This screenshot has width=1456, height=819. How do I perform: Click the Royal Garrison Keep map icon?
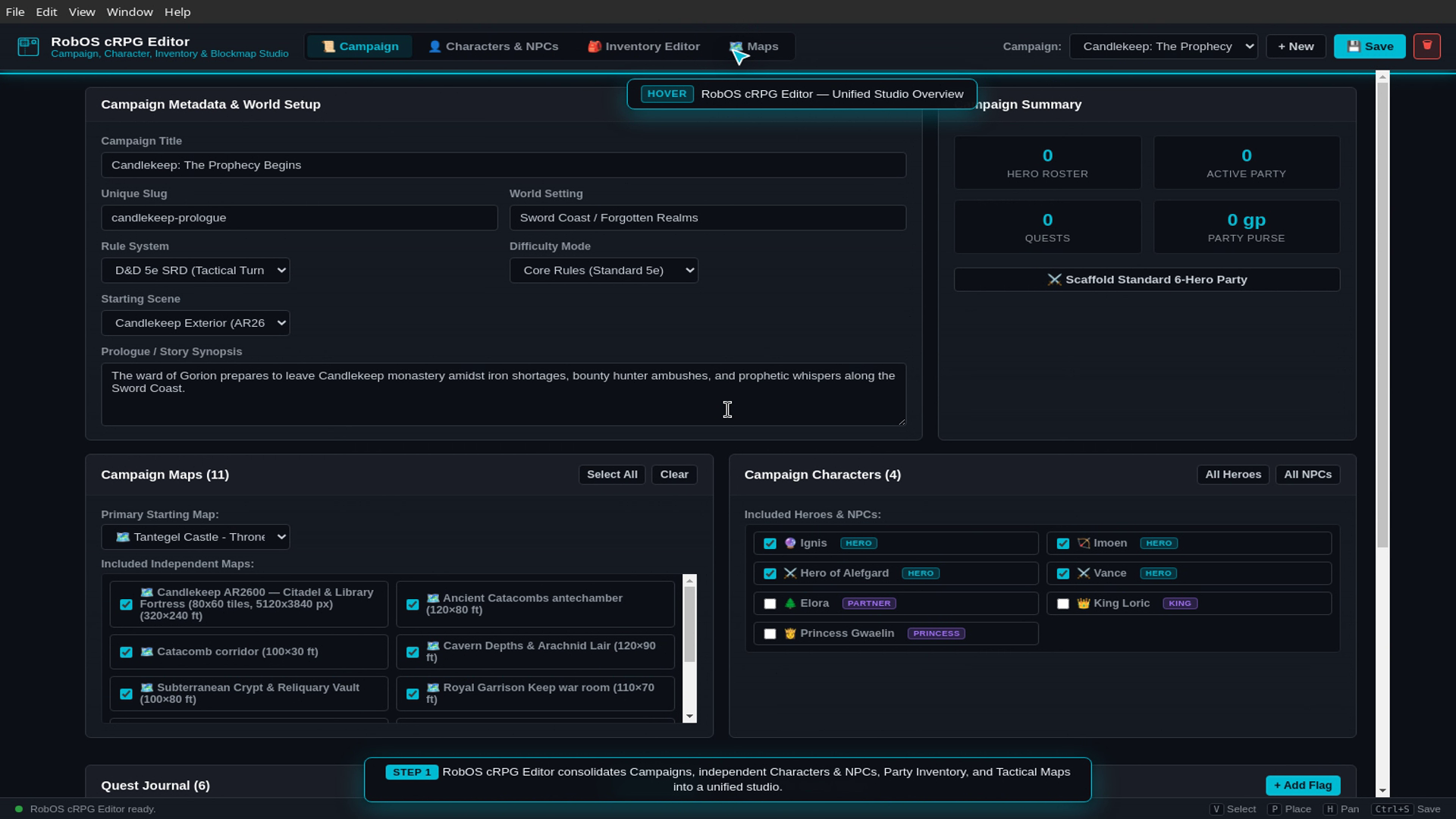(x=433, y=688)
